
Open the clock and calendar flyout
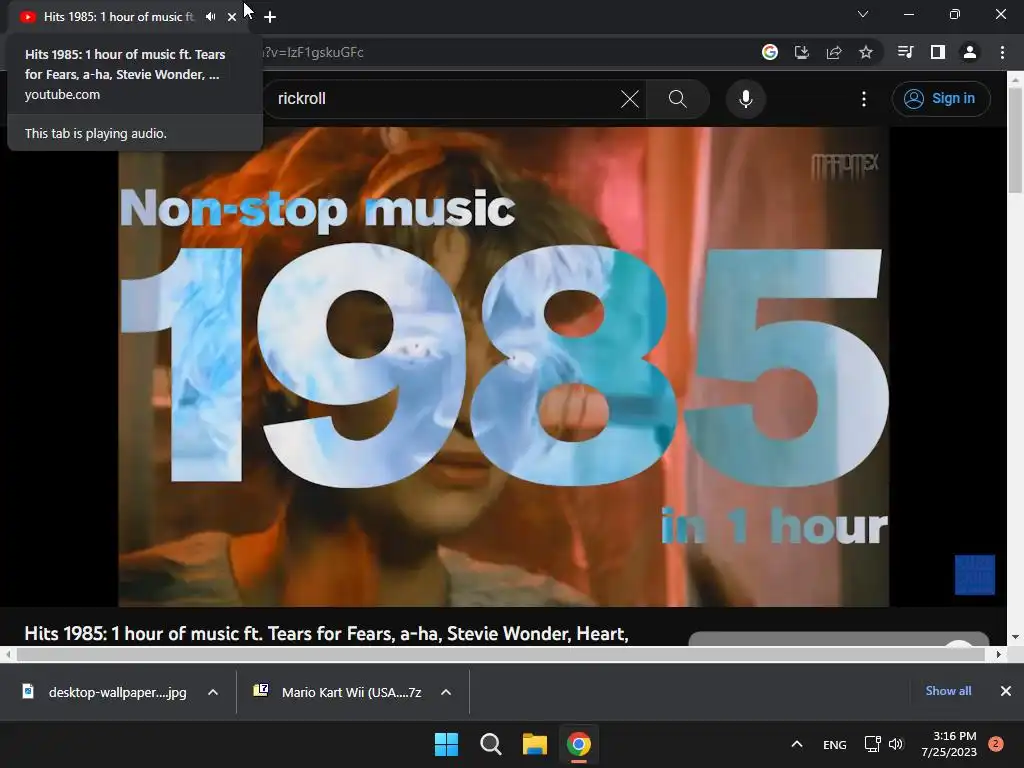tap(949, 744)
